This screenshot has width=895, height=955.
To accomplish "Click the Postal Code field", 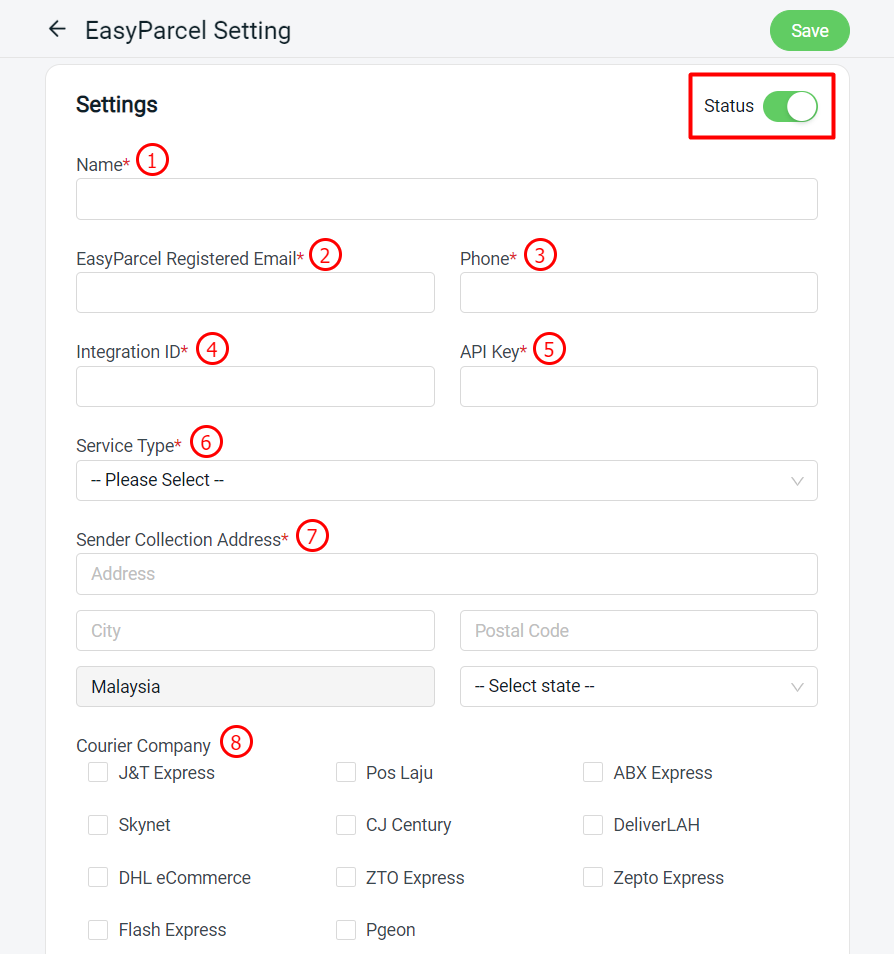I will tap(639, 630).
